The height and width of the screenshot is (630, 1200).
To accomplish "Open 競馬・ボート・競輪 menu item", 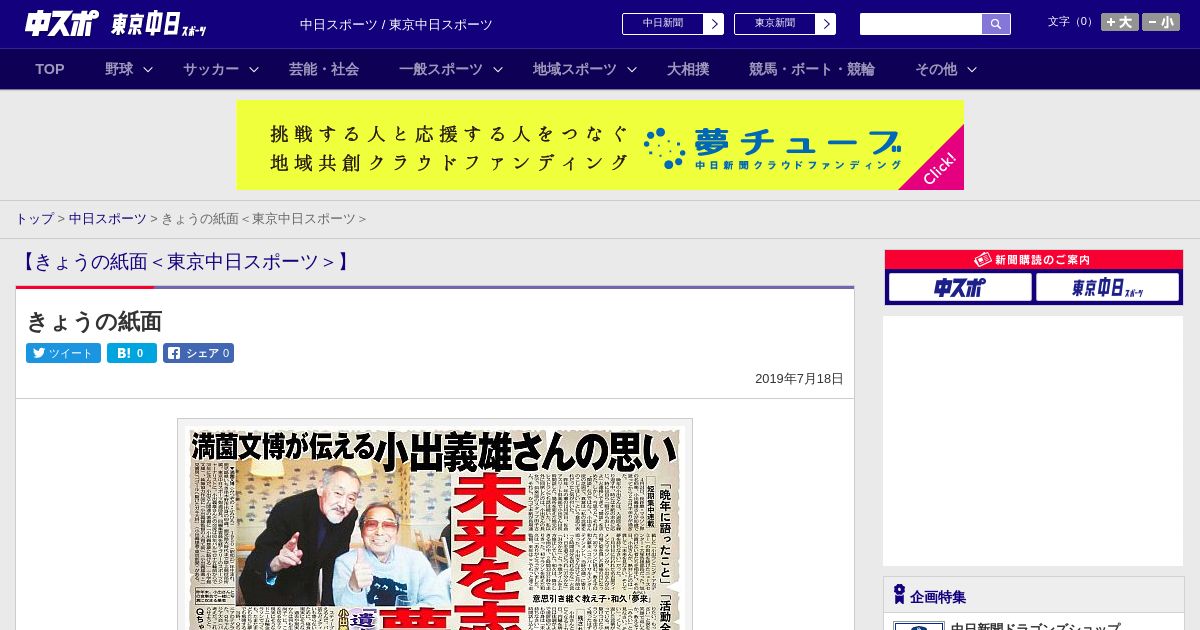I will pyautogui.click(x=812, y=69).
